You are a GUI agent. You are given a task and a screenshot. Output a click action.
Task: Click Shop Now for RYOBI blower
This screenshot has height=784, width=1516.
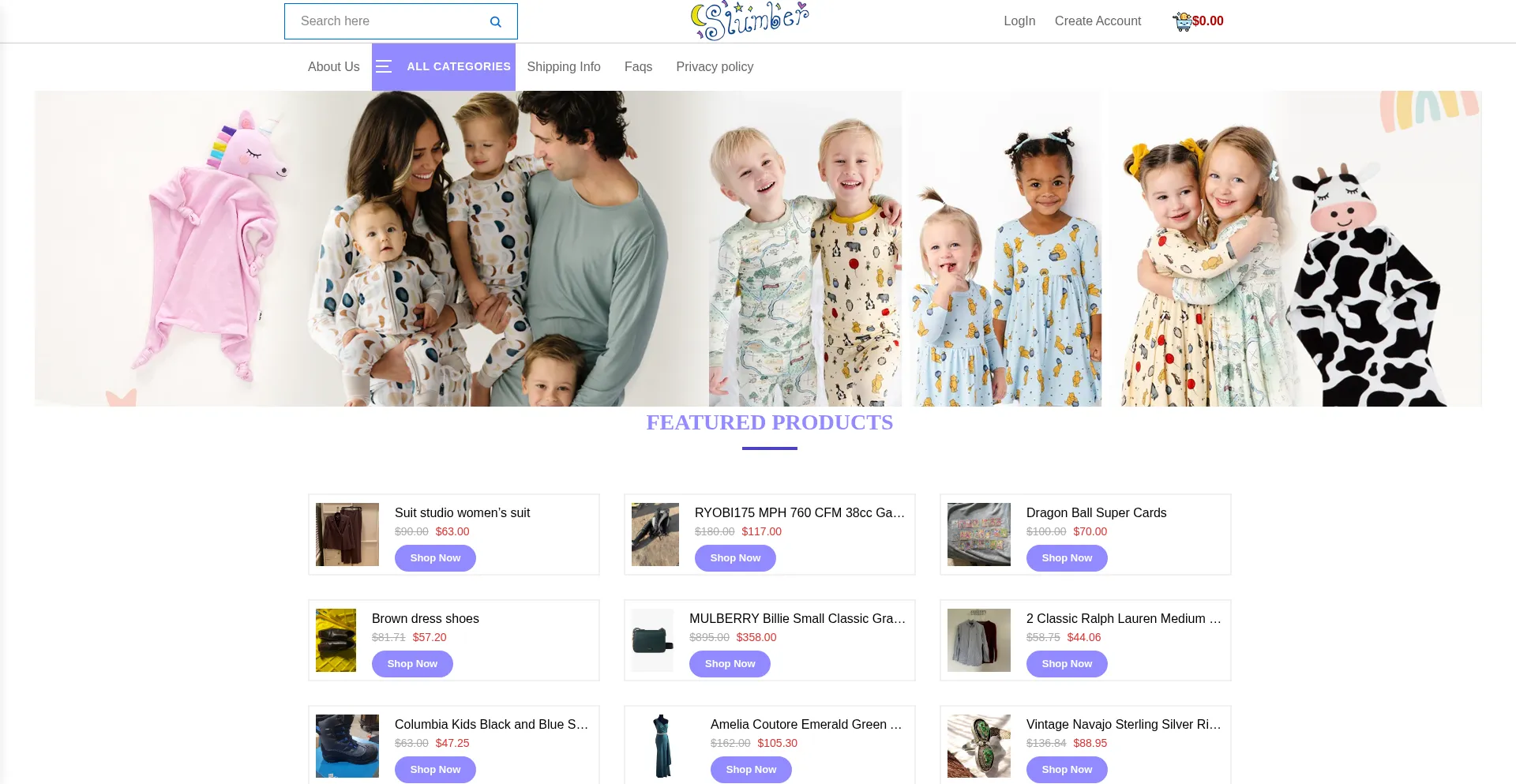735,558
